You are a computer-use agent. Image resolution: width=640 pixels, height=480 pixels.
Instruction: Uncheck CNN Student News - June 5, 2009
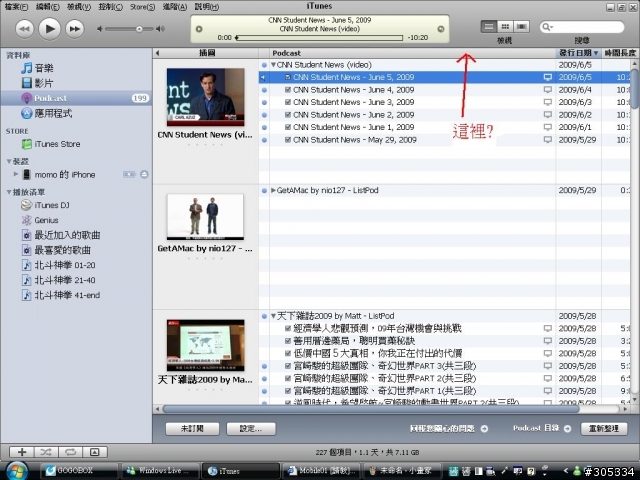(288, 77)
